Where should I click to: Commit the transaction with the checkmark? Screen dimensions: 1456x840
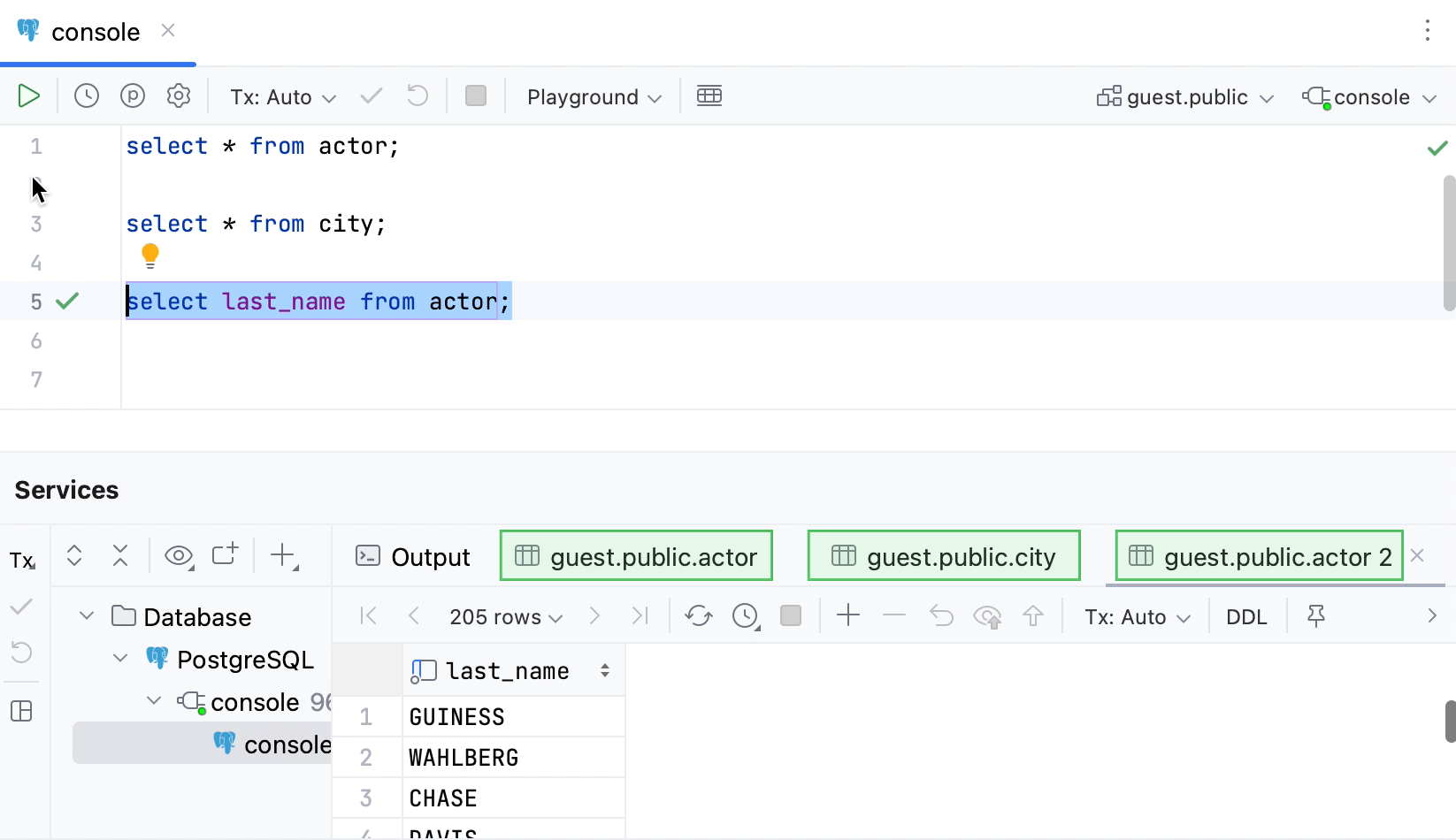coord(371,96)
